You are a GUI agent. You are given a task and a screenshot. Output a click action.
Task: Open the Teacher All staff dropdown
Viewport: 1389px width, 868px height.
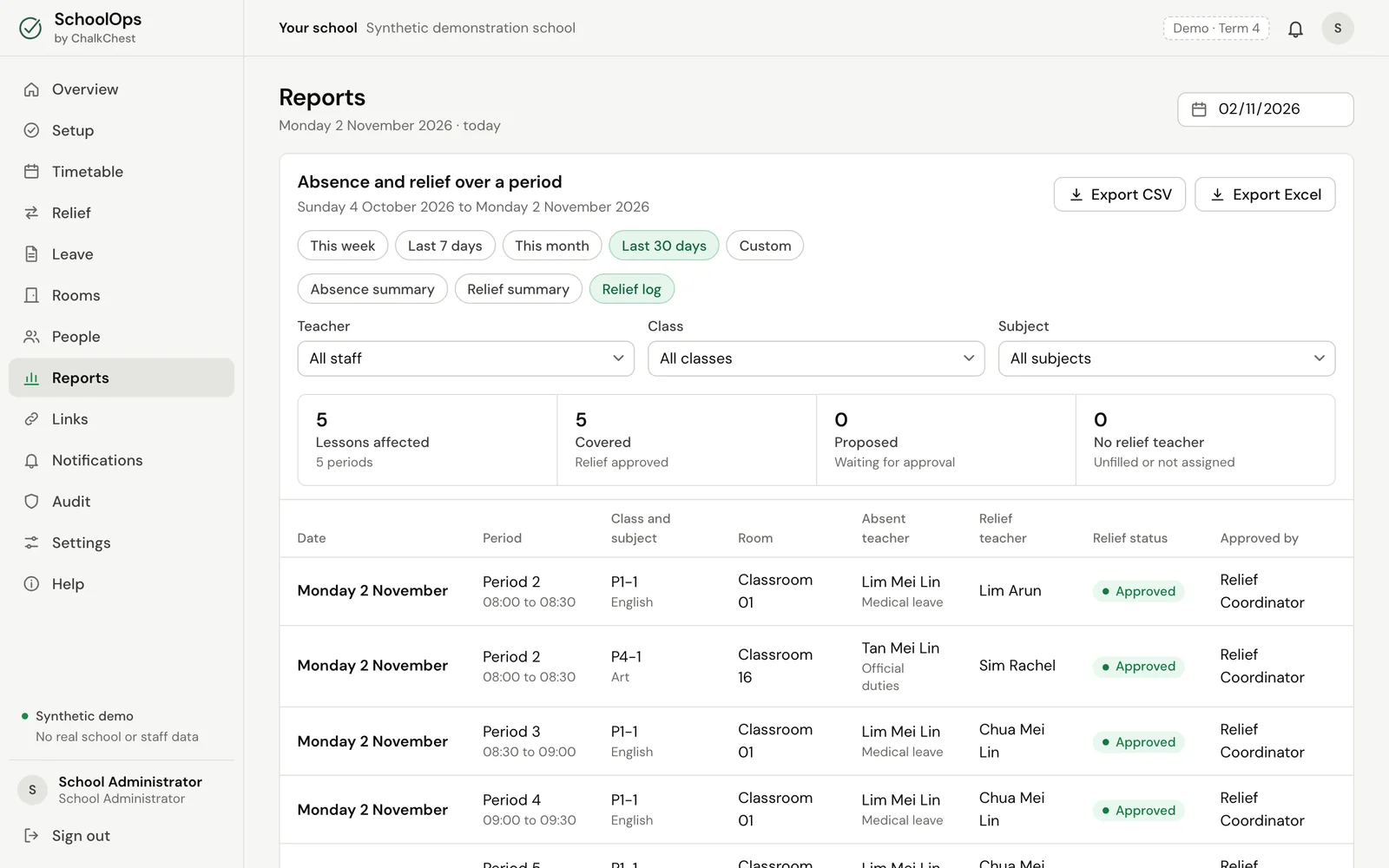point(466,358)
